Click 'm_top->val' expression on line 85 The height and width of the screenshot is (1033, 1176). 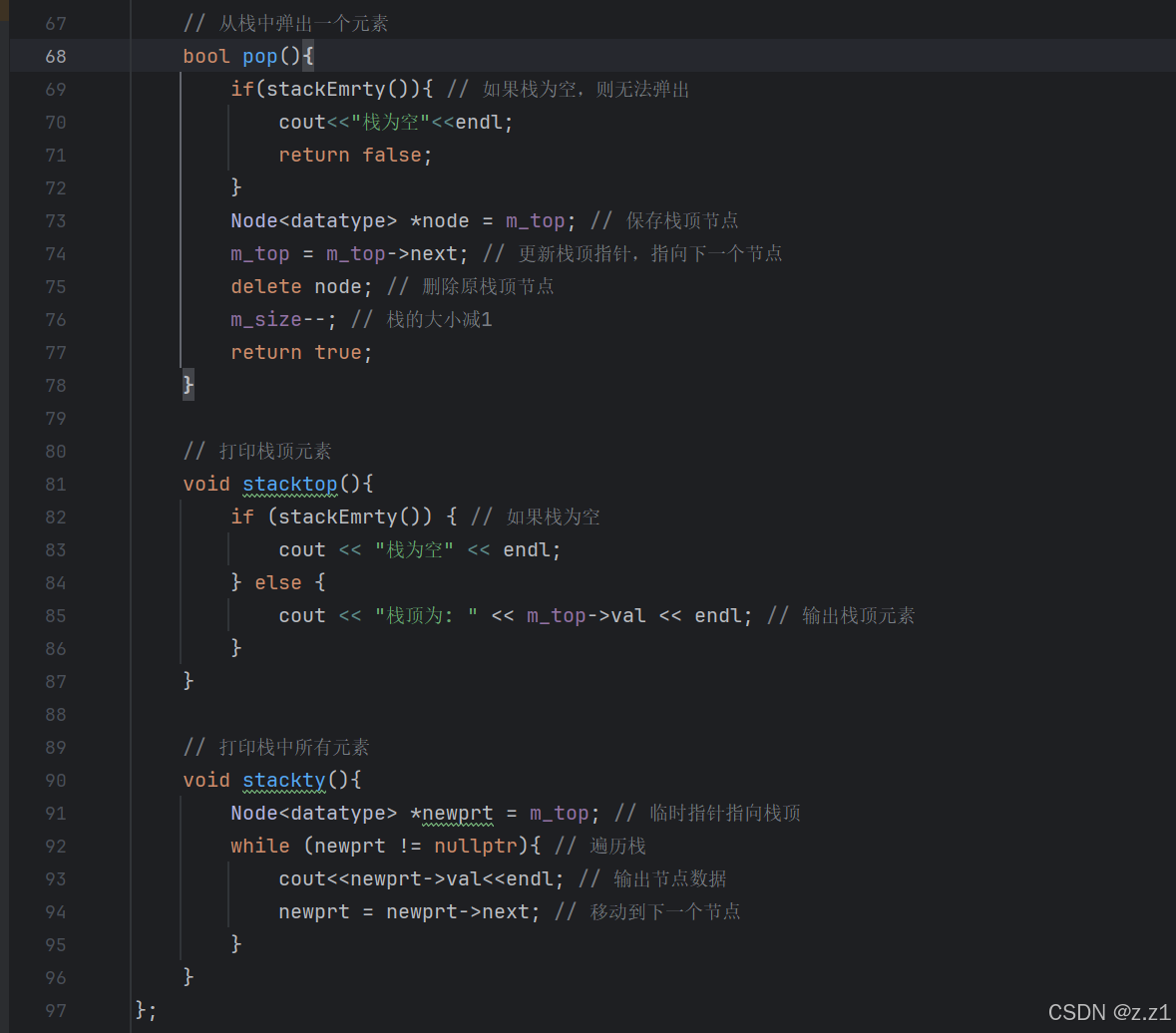[x=587, y=616]
